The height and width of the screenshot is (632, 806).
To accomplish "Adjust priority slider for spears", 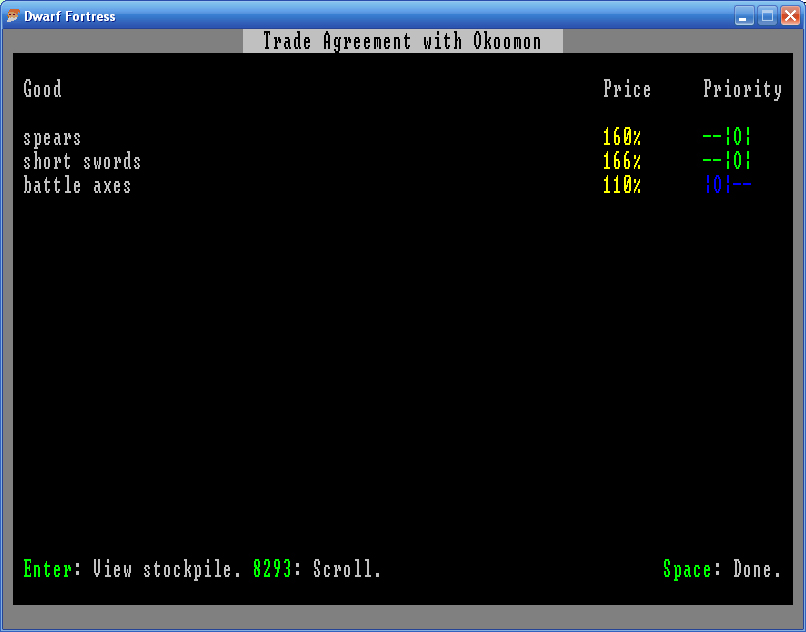I will click(727, 137).
